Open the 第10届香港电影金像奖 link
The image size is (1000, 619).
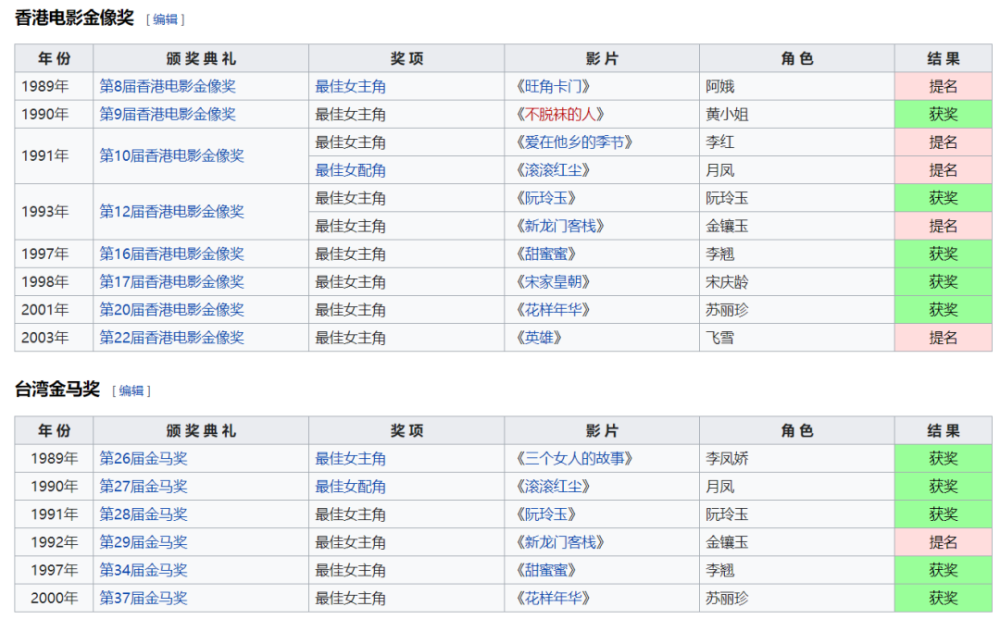coord(172,156)
